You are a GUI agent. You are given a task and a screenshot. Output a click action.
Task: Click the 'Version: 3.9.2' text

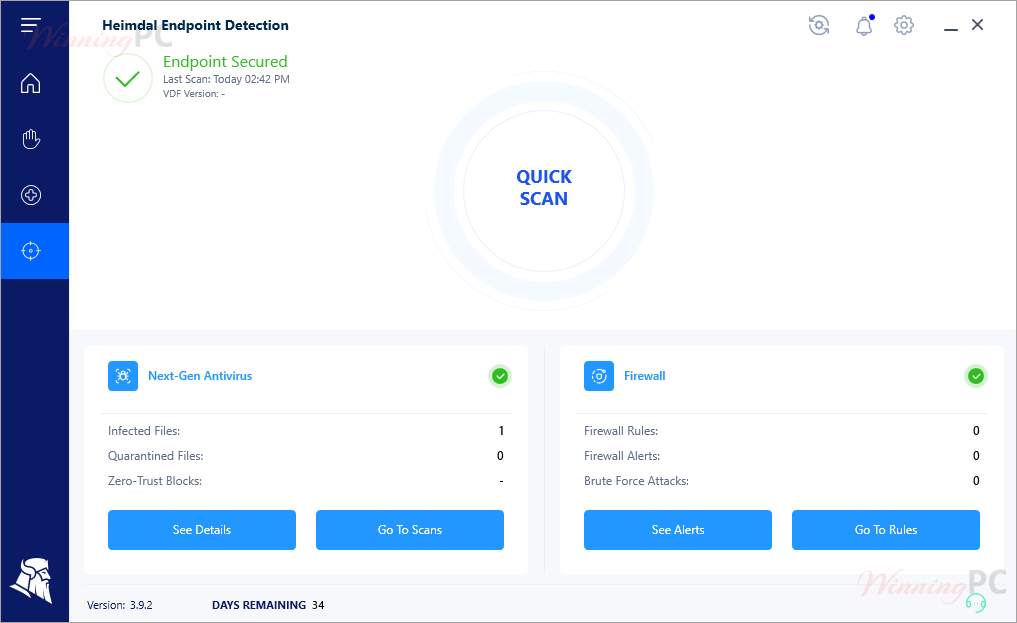(120, 605)
